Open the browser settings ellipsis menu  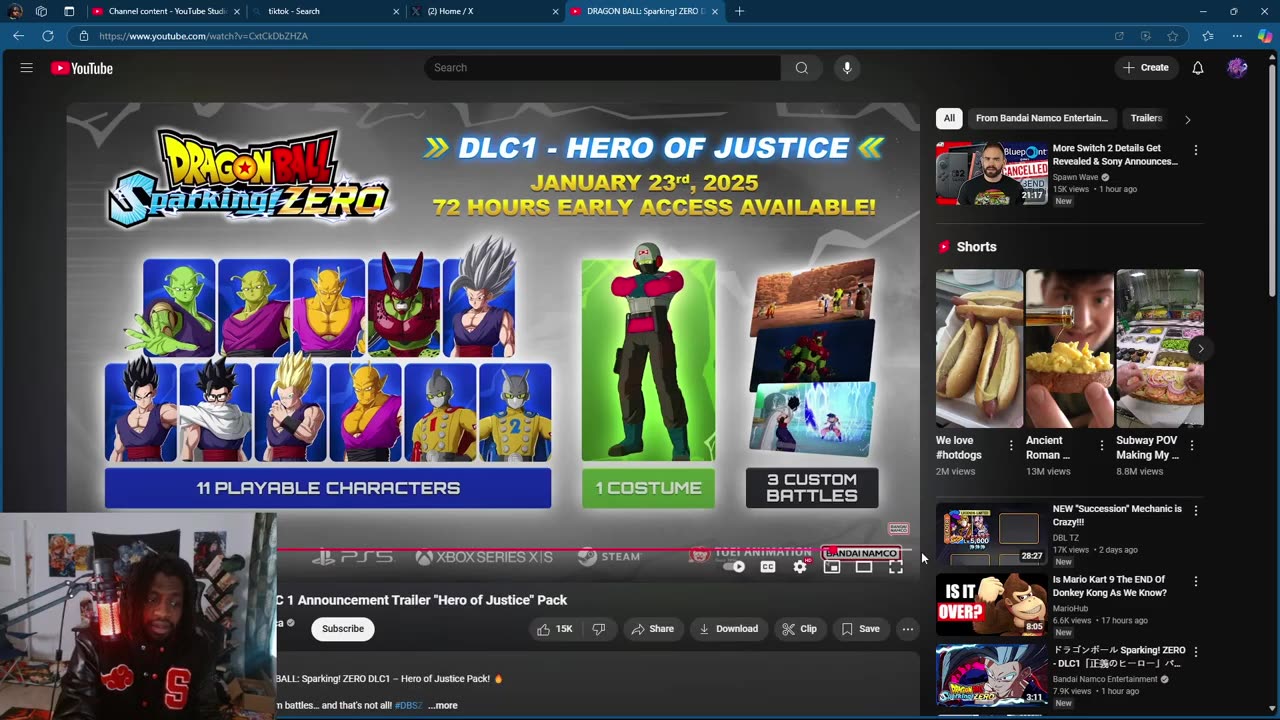(1237, 36)
